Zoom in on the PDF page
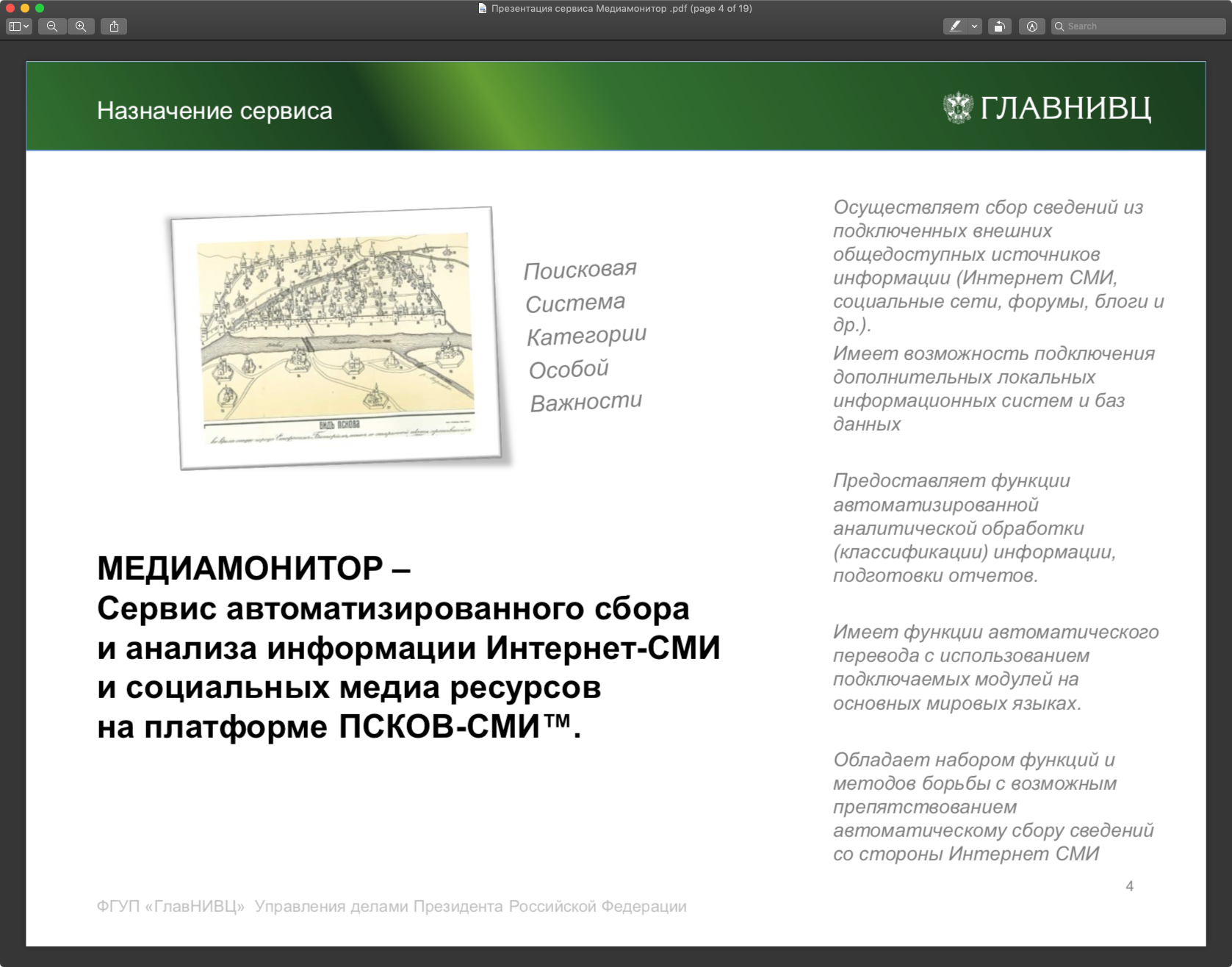Viewport: 1232px width, 967px height. tap(81, 26)
